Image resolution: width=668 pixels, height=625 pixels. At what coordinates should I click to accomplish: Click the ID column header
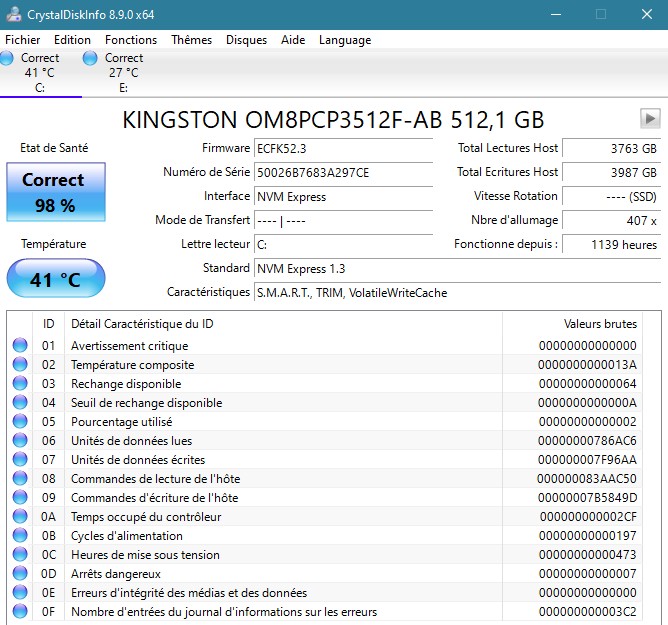(x=49, y=324)
